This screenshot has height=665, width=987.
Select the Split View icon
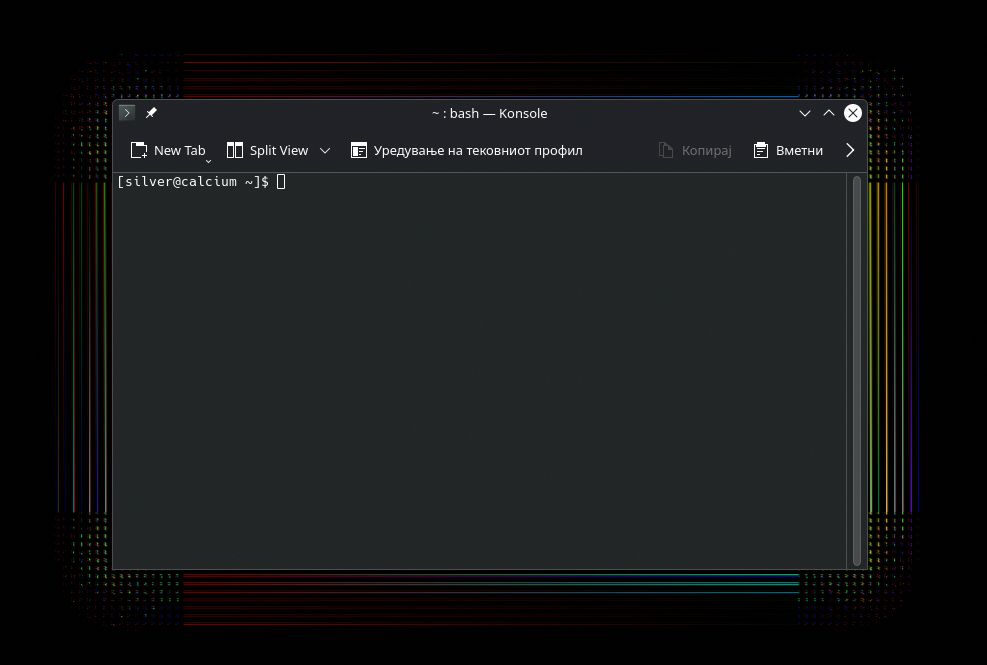coord(233,150)
